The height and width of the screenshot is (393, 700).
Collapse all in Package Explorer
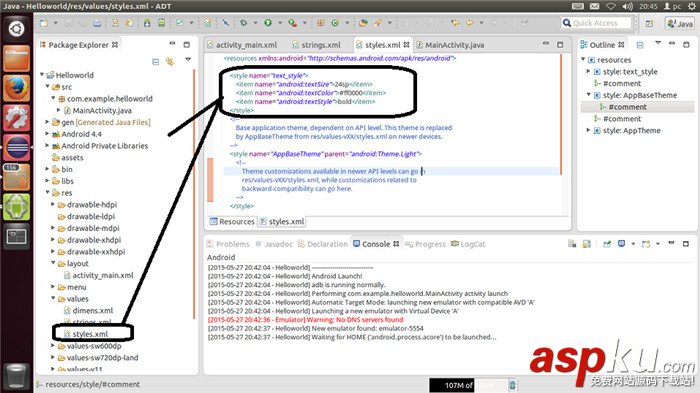[x=155, y=62]
